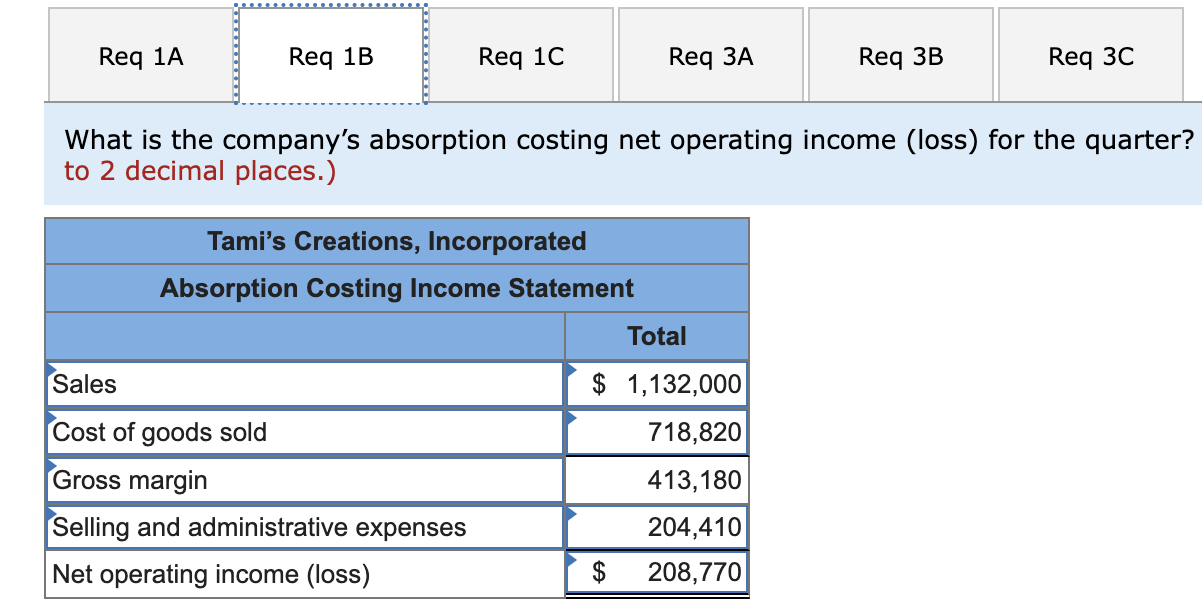Click the Tami's Creations, Incorporated title
Viewport: 1202px width, 606px height.
tap(397, 241)
